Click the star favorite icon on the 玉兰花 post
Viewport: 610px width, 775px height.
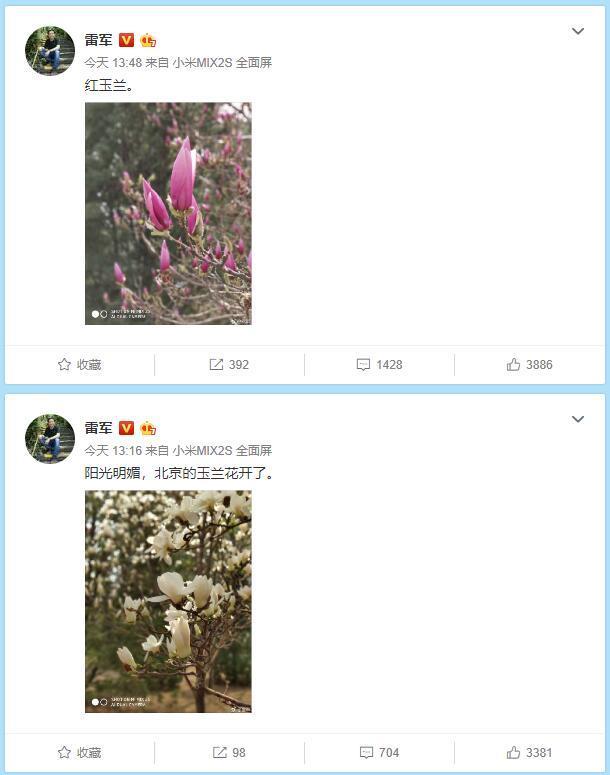point(64,753)
